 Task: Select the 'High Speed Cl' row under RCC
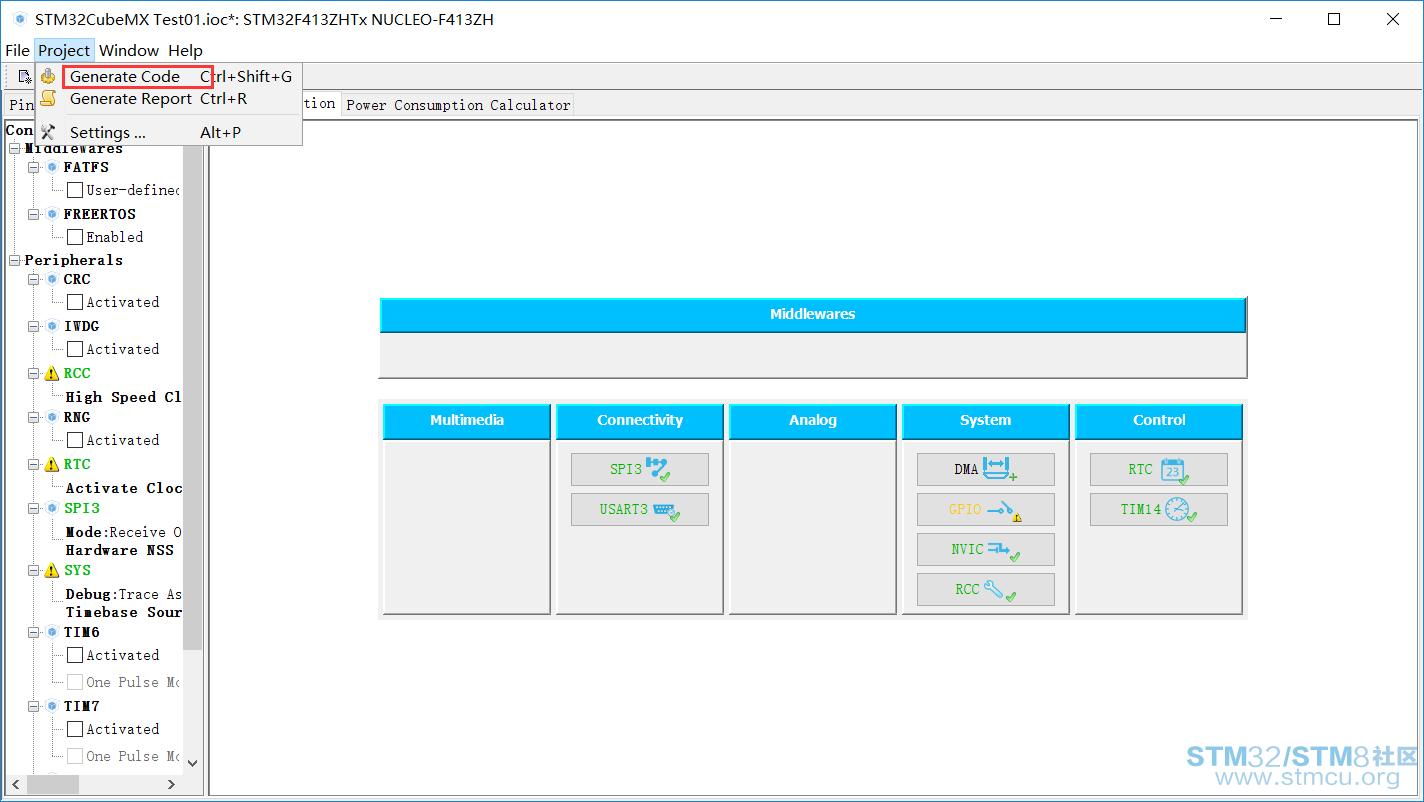[124, 397]
